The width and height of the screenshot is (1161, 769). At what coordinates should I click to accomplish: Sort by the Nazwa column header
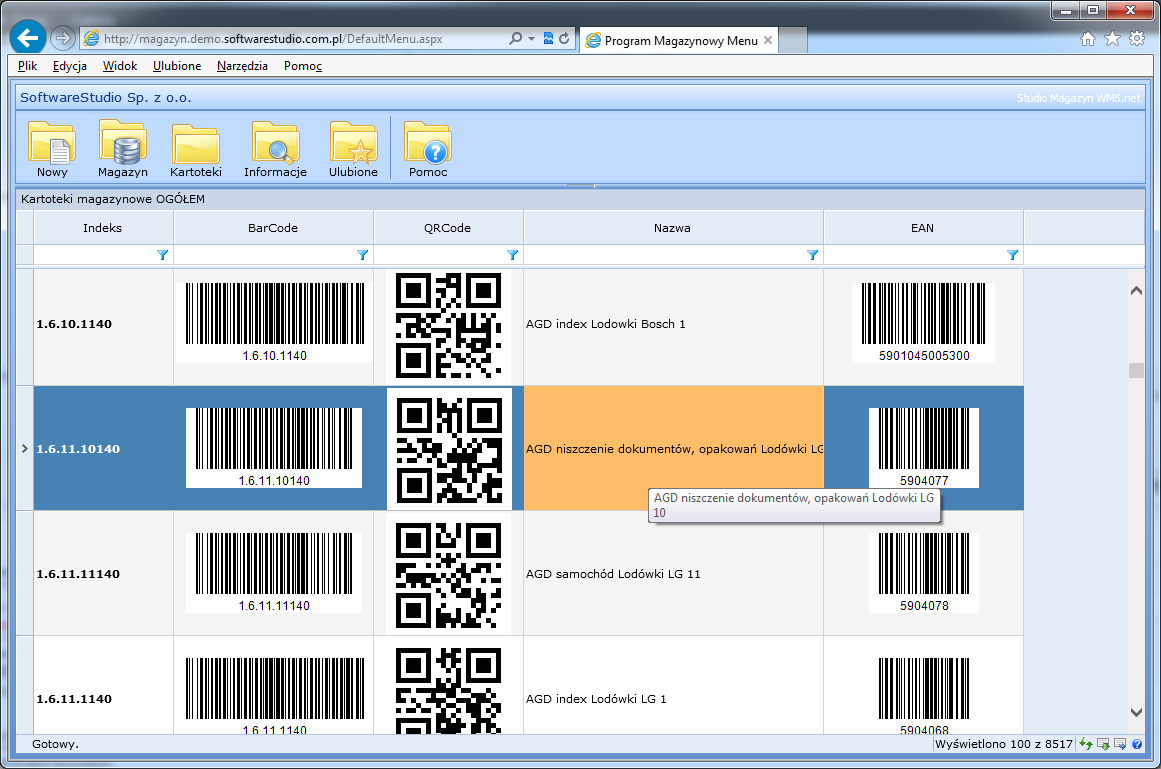[x=673, y=228]
